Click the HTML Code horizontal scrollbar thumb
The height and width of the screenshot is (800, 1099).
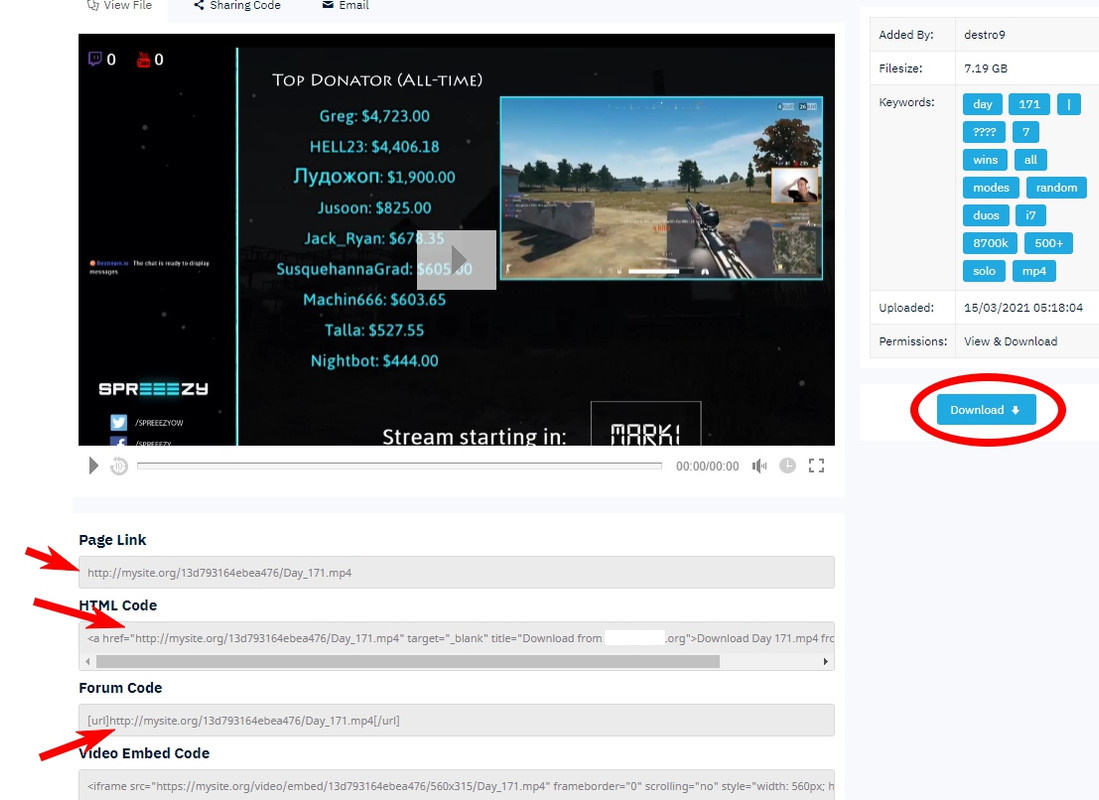(408, 661)
